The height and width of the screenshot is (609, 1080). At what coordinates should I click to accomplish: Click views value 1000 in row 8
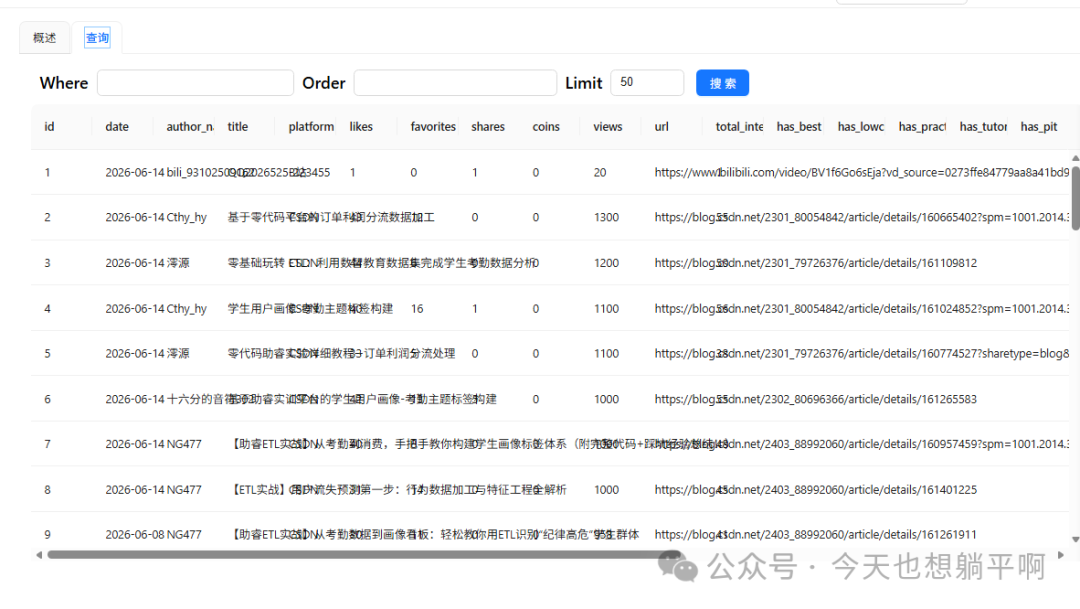tap(606, 490)
